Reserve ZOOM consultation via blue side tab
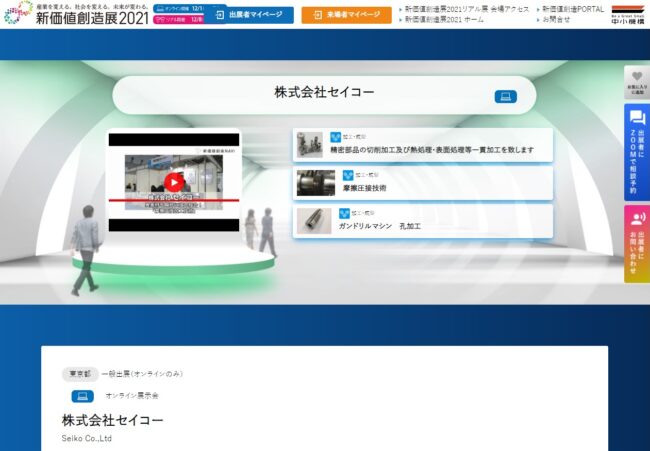Image resolution: width=650 pixels, height=451 pixels. [x=636, y=151]
